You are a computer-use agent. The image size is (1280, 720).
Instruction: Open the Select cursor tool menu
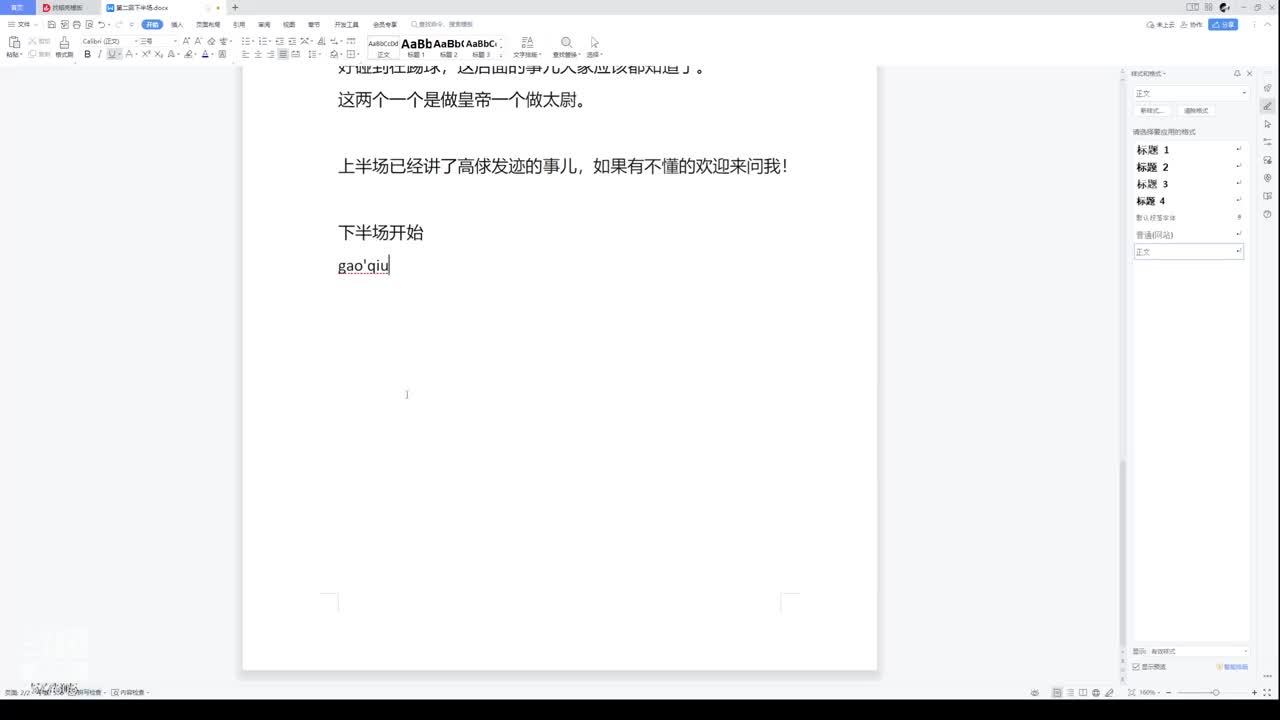click(x=594, y=47)
